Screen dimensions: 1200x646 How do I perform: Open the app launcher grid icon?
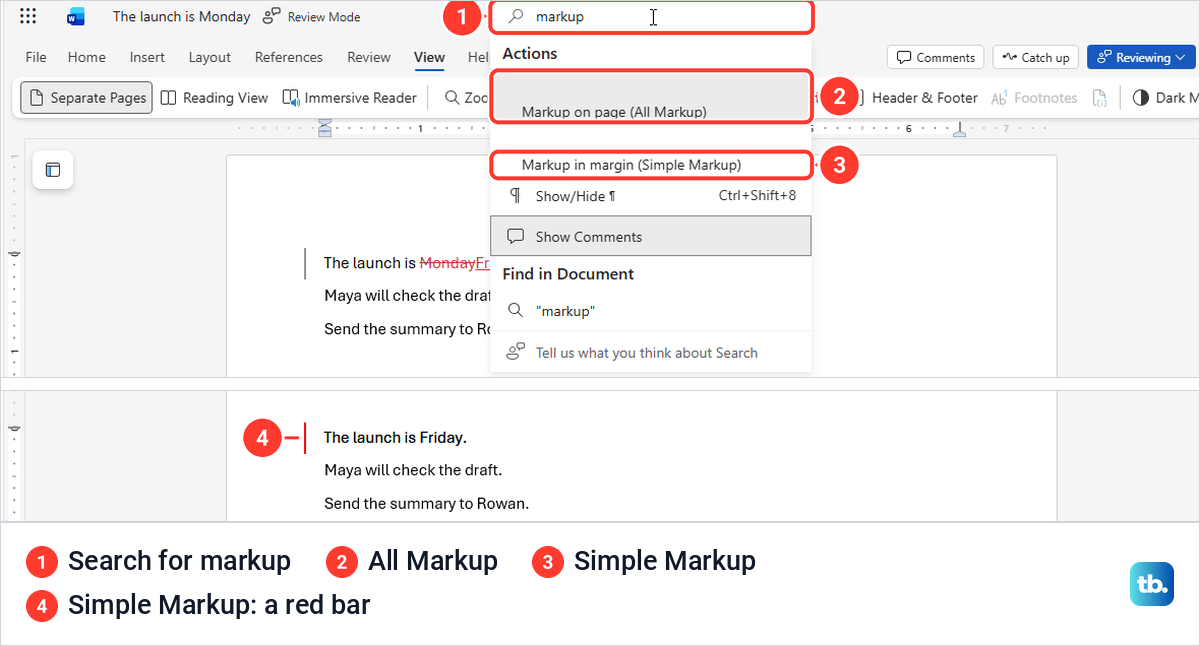[28, 17]
